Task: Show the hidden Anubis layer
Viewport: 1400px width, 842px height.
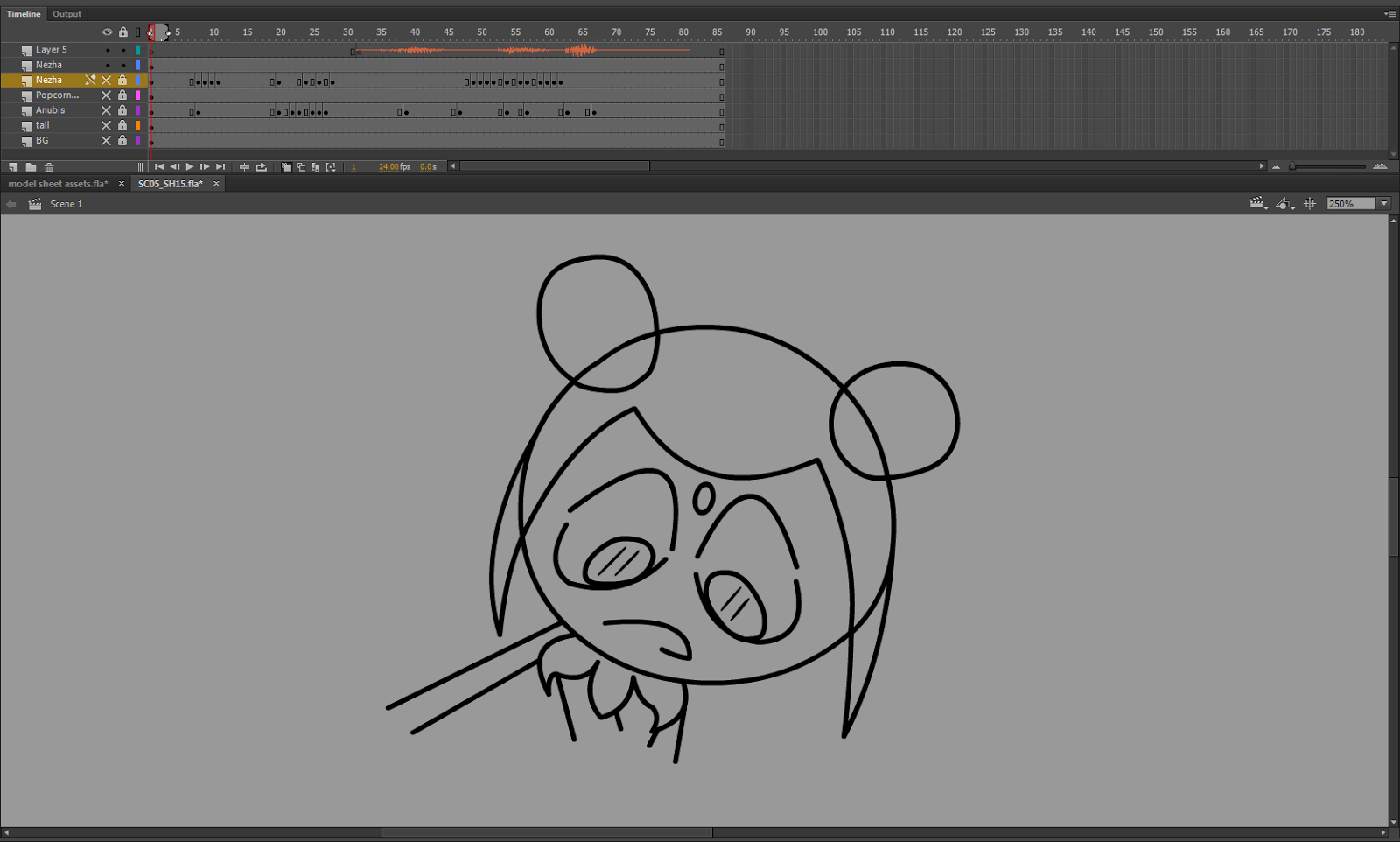Action: click(x=107, y=110)
